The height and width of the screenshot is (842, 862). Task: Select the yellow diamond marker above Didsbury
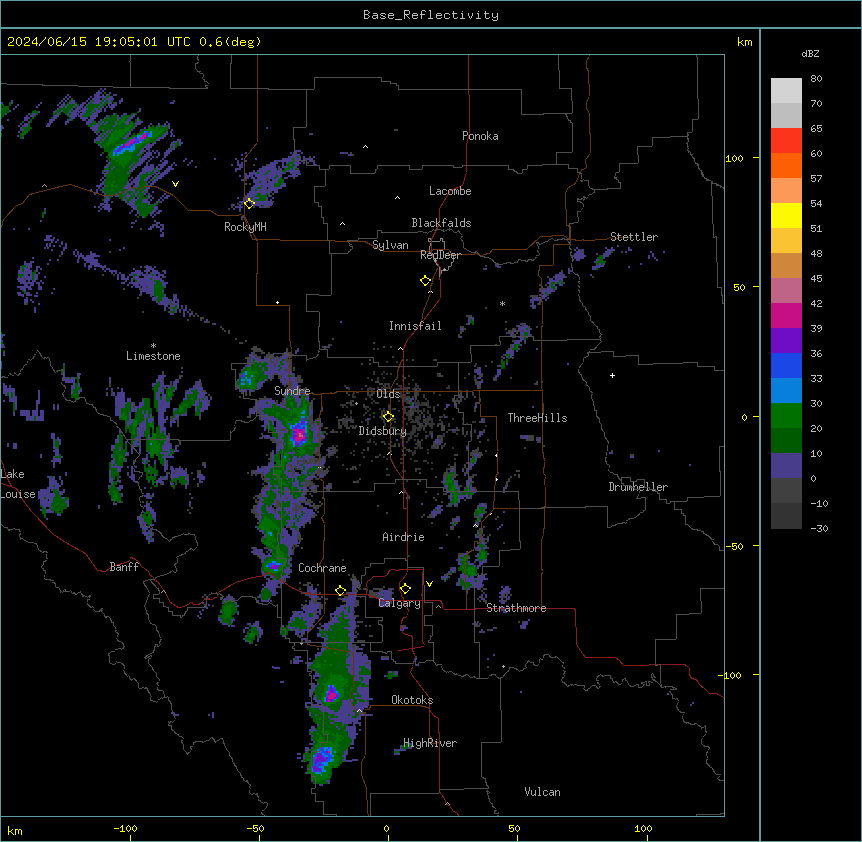click(x=389, y=417)
